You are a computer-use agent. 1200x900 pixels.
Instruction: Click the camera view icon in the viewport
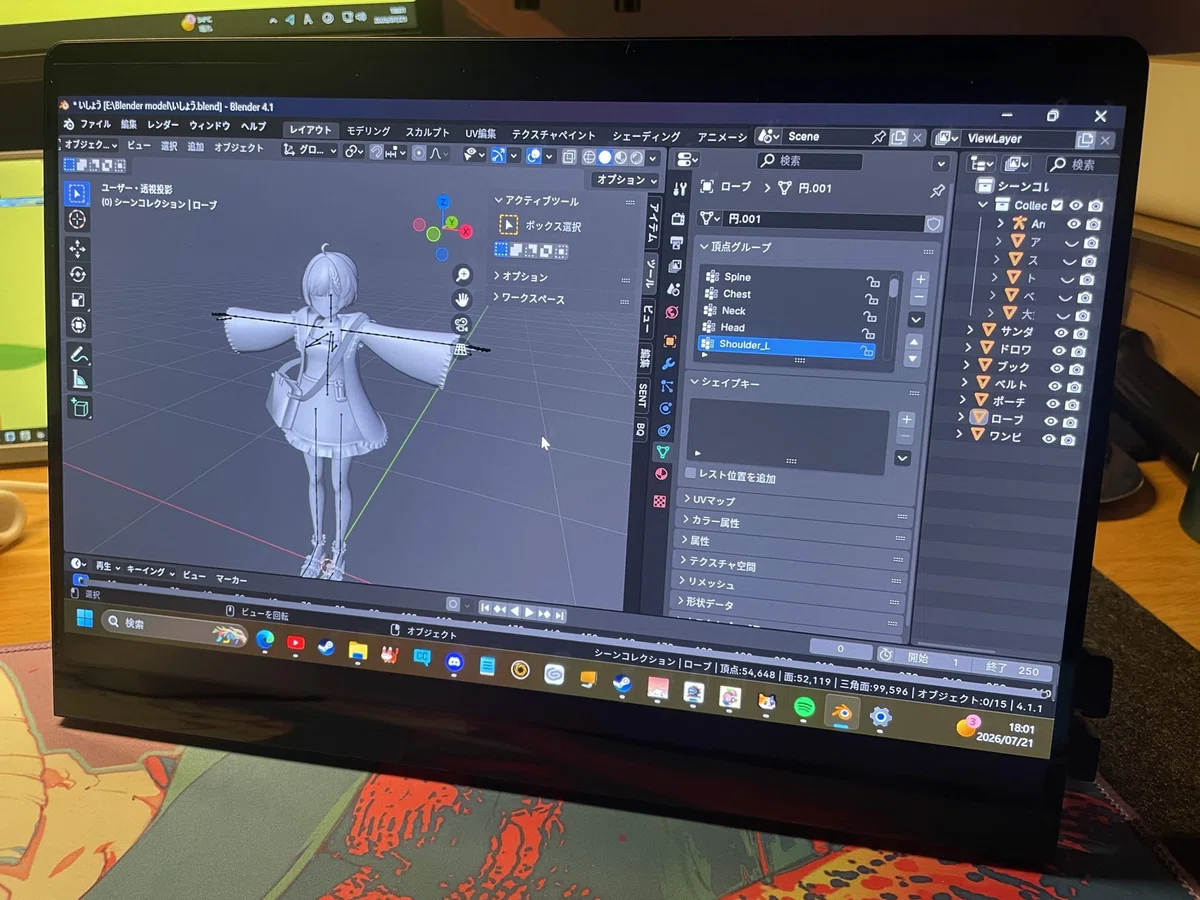point(462,323)
